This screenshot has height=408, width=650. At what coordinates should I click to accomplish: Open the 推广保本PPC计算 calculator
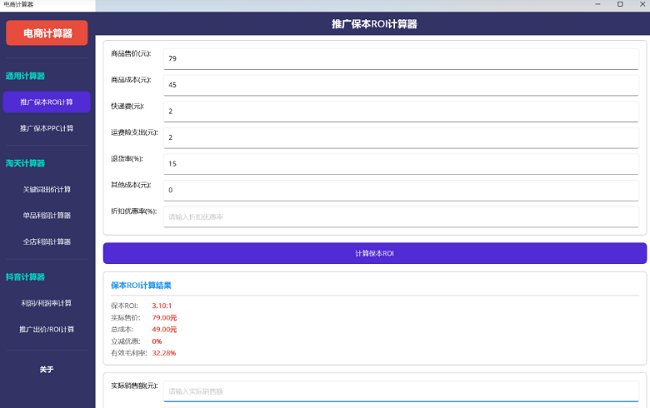[x=47, y=128]
